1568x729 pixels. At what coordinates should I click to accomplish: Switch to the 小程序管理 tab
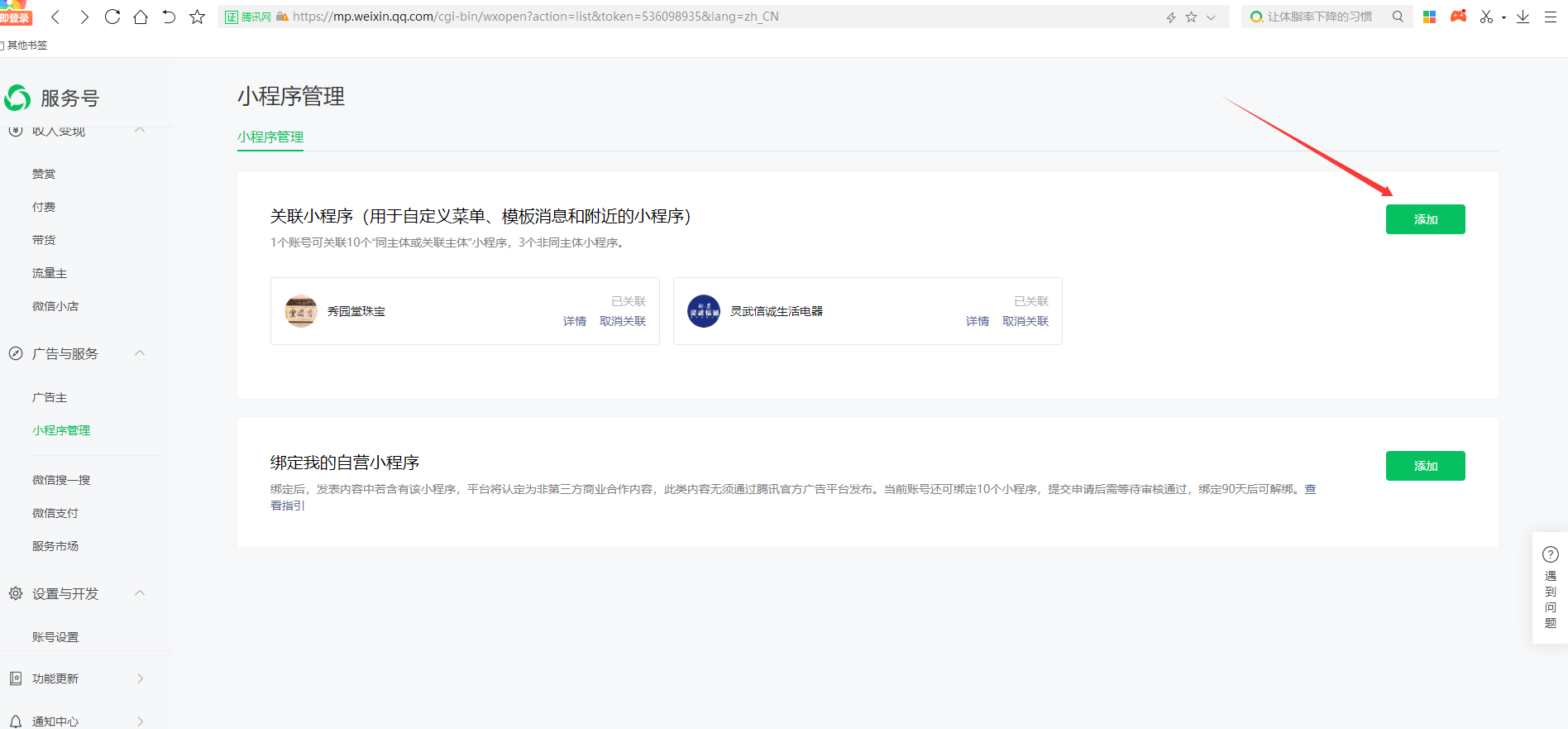tap(270, 137)
